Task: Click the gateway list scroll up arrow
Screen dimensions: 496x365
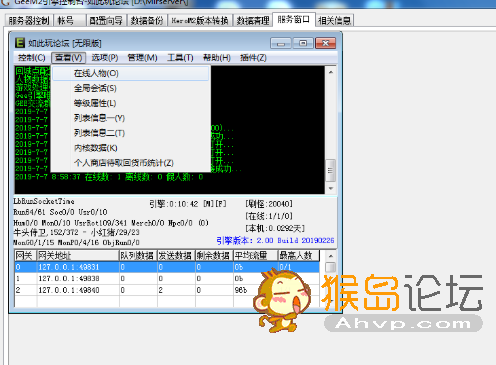Action: click(x=330, y=256)
